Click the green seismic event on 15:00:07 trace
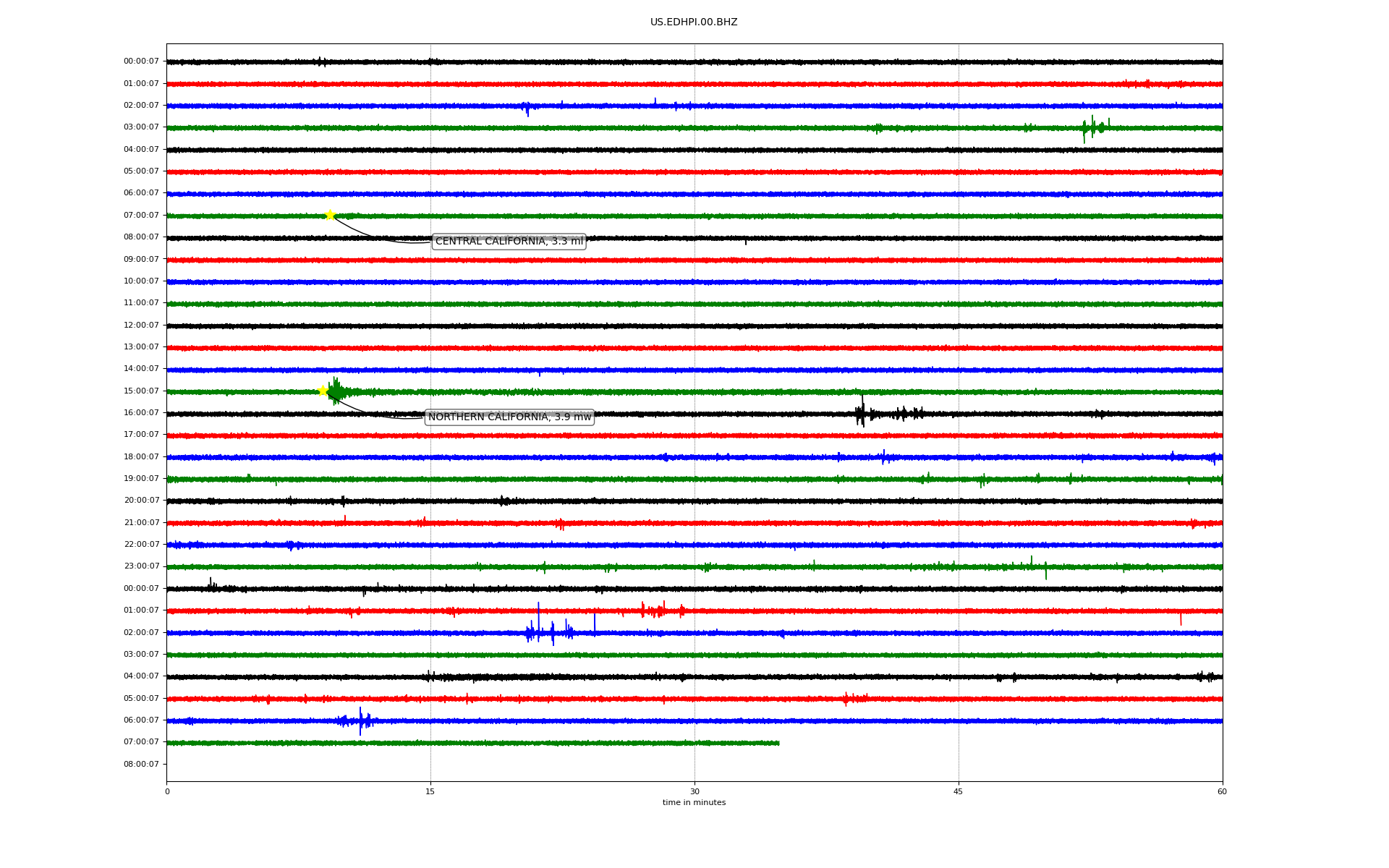 pyautogui.click(x=336, y=392)
